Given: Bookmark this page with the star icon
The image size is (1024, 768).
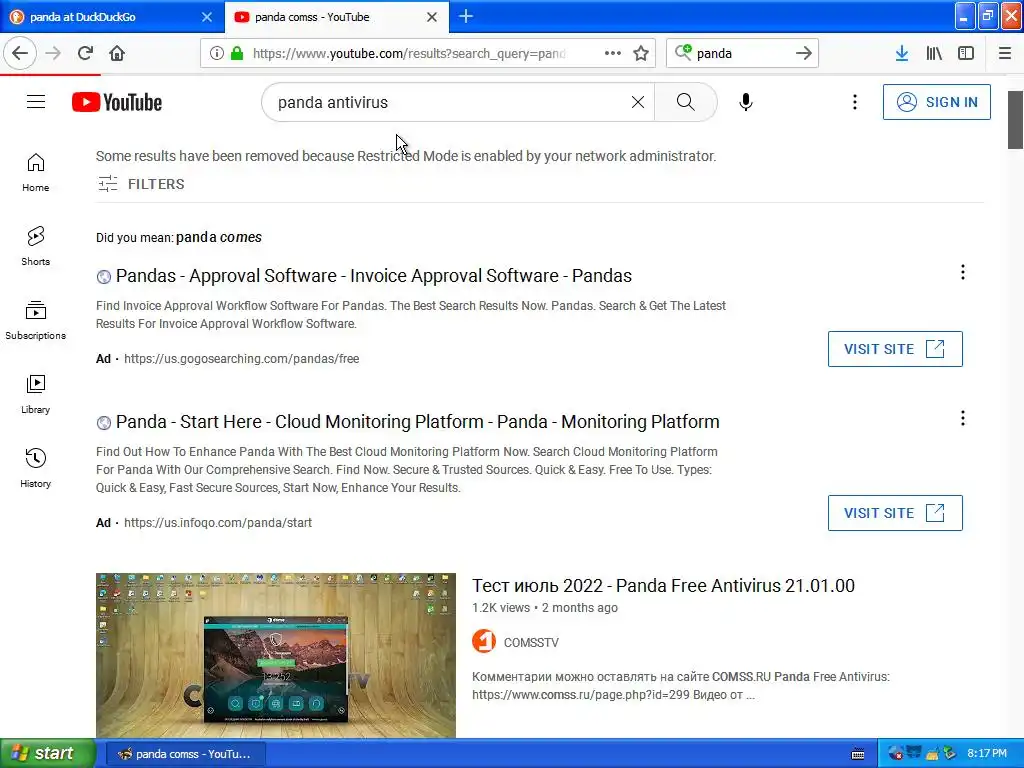Looking at the screenshot, I should 641,53.
